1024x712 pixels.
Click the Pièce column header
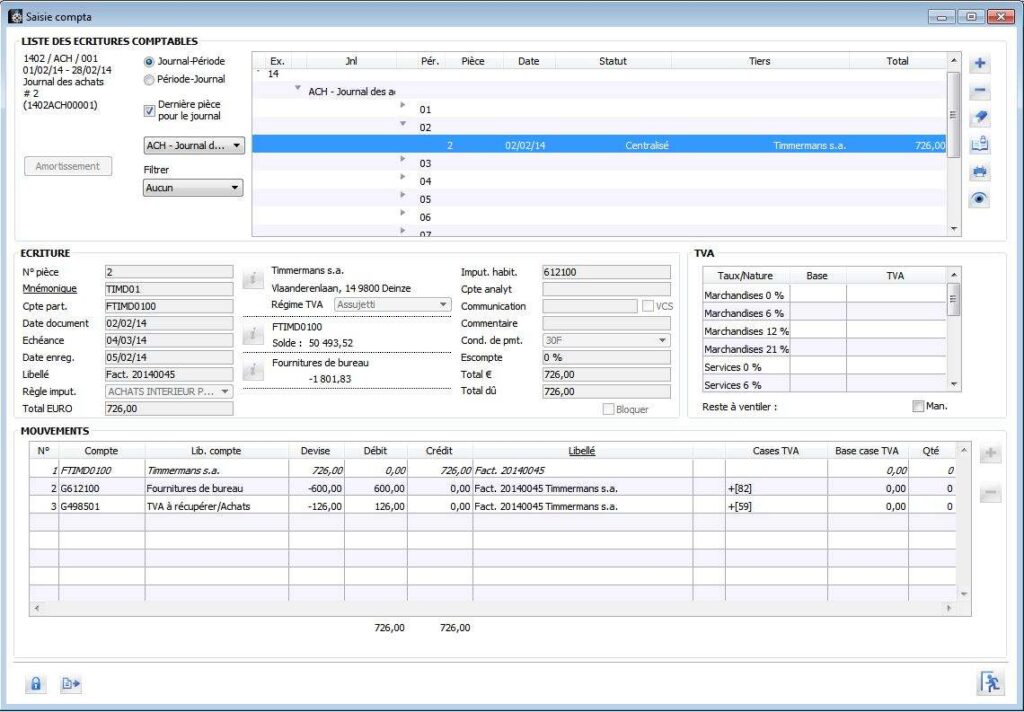[x=473, y=61]
